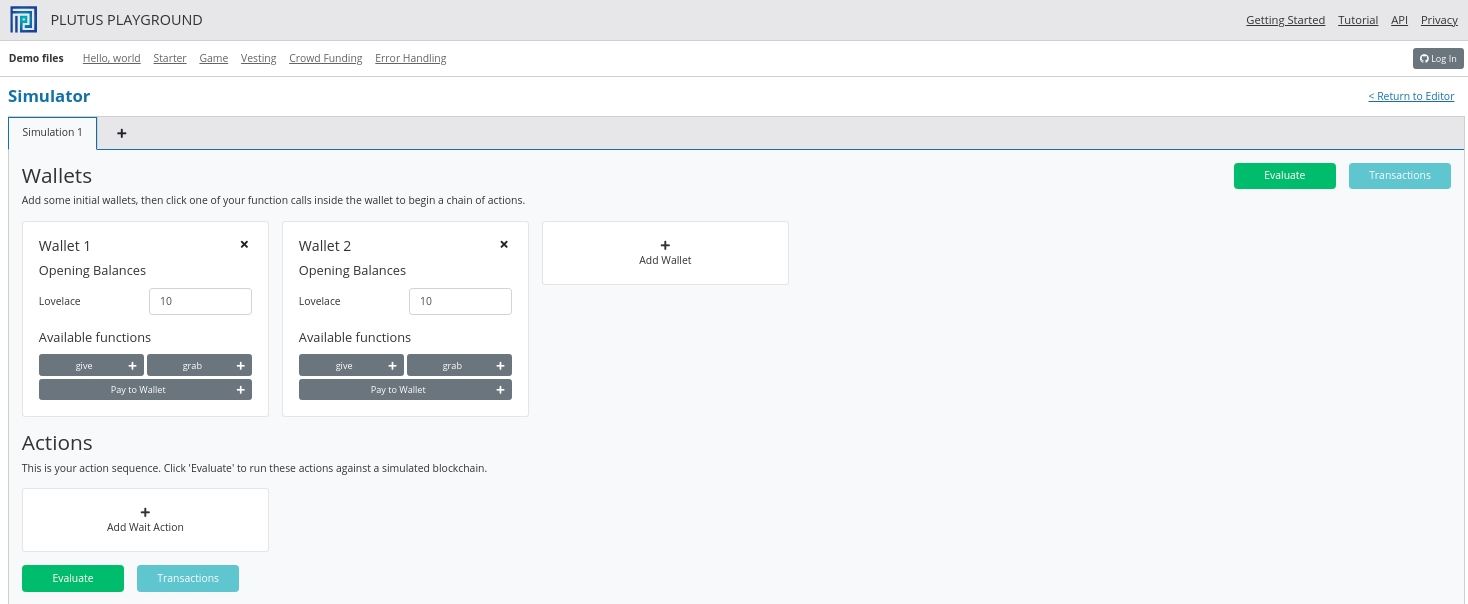Open the Crowd Funding demo file

[325, 58]
